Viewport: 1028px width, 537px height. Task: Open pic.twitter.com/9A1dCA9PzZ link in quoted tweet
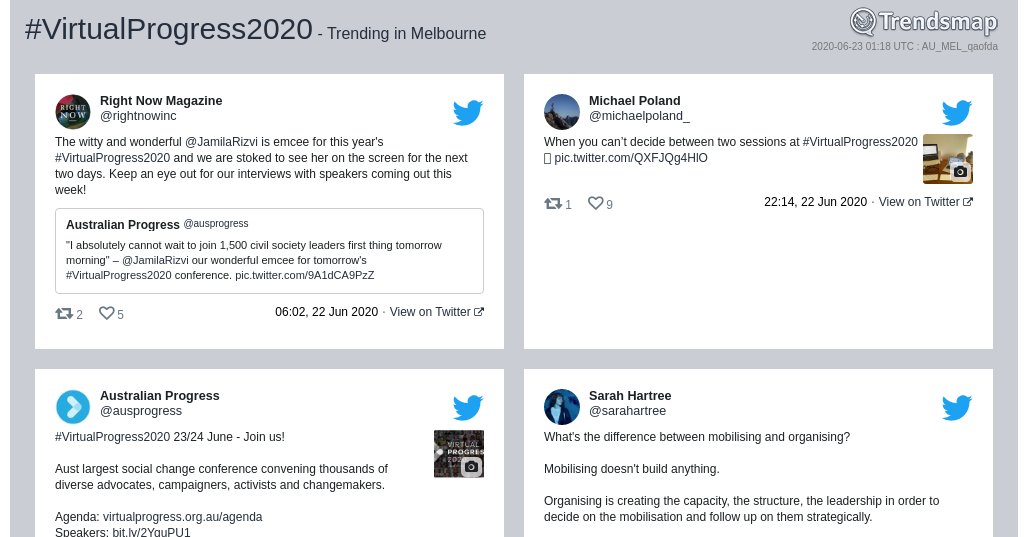(x=305, y=275)
